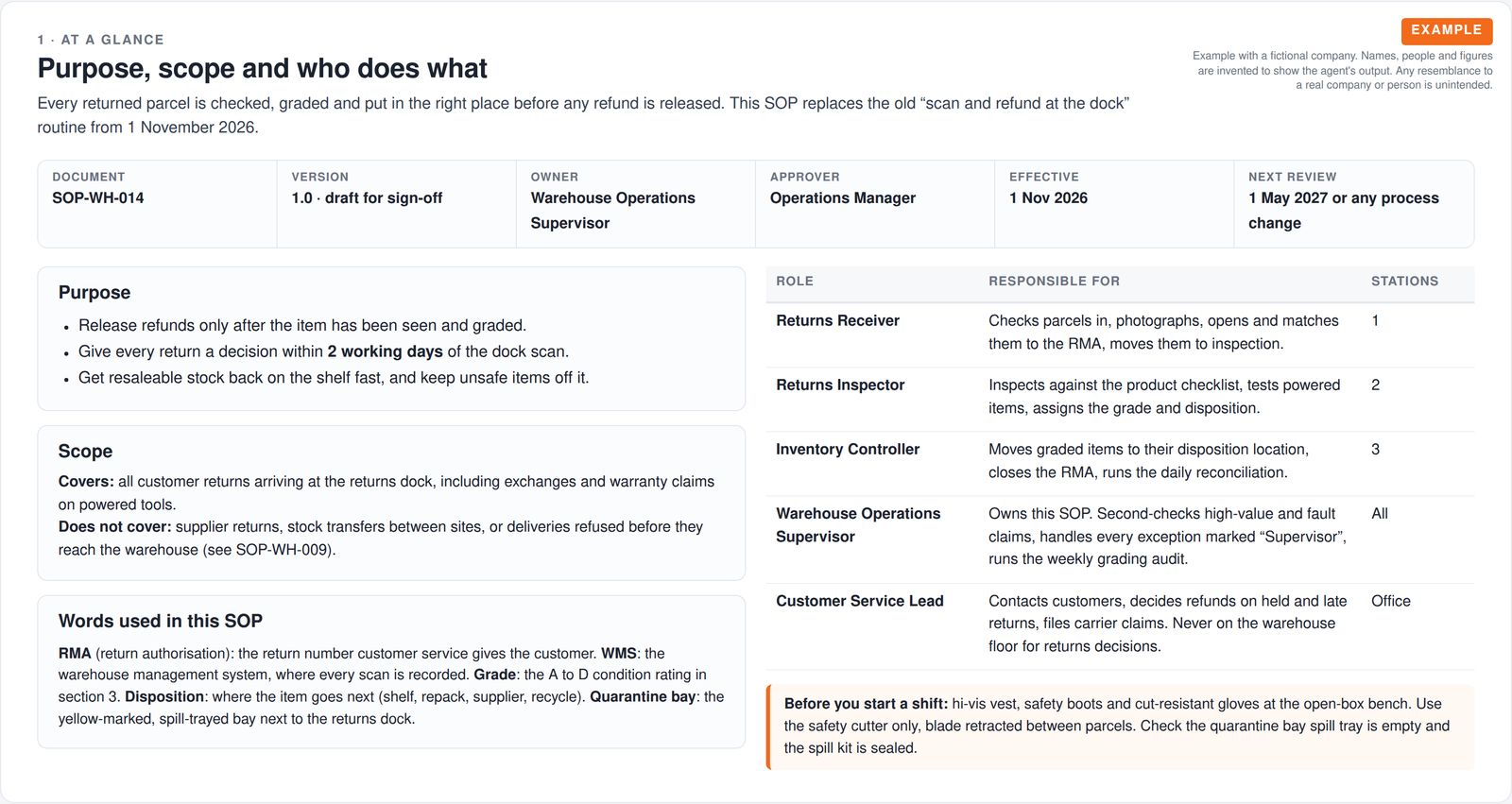Select the Effective date 1 Nov 2026
1512x804 pixels.
click(x=1048, y=198)
